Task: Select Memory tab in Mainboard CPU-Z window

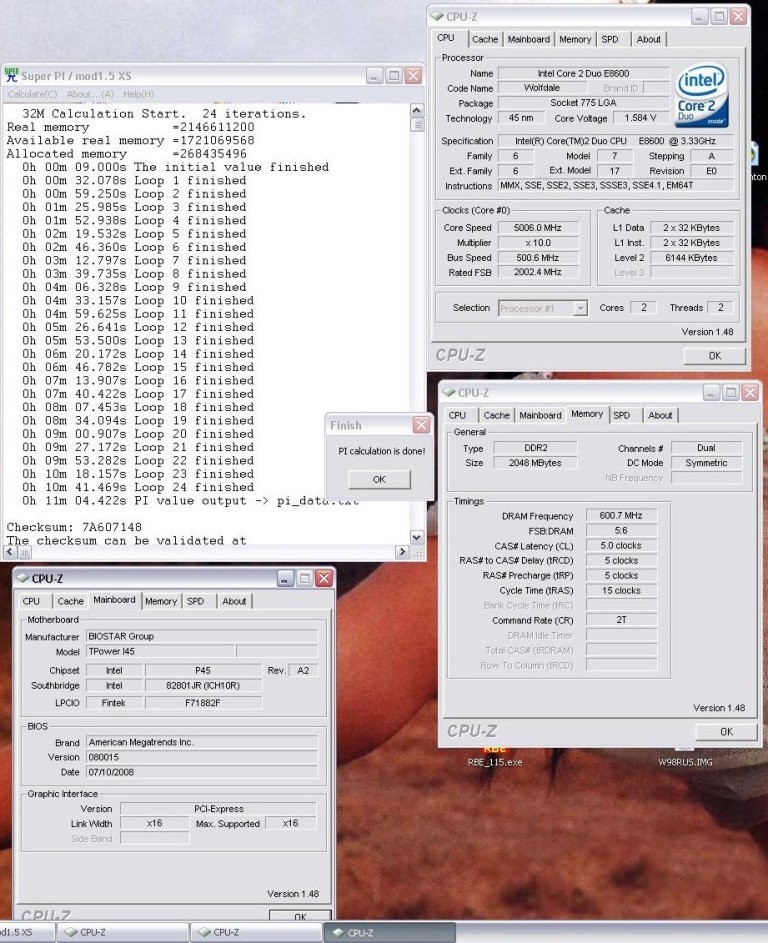Action: tap(161, 601)
